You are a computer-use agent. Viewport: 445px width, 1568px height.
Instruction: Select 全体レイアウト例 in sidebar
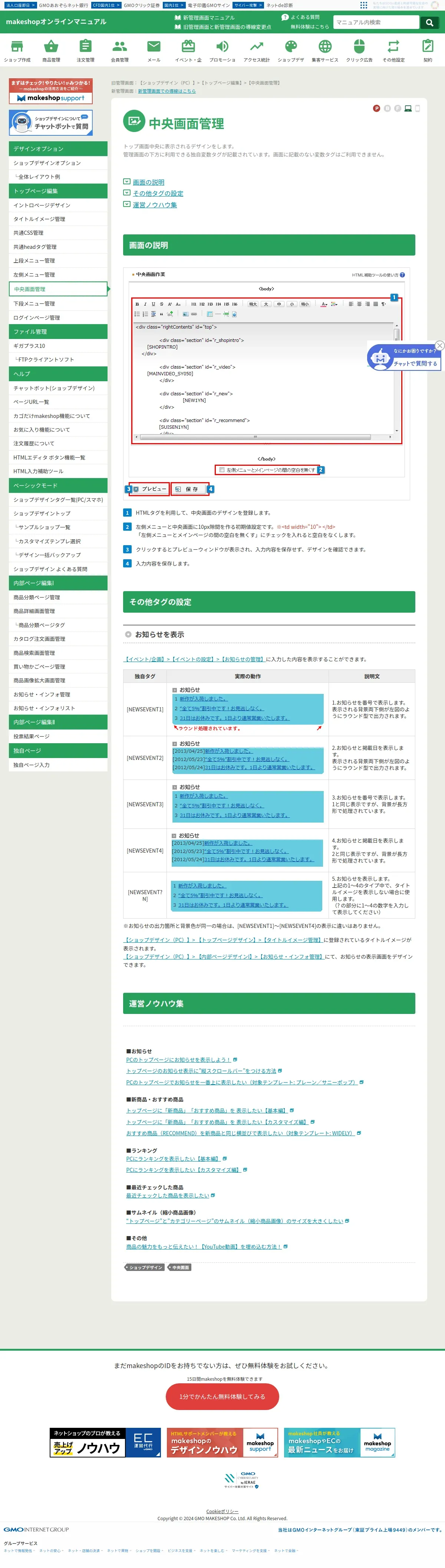coord(58,177)
